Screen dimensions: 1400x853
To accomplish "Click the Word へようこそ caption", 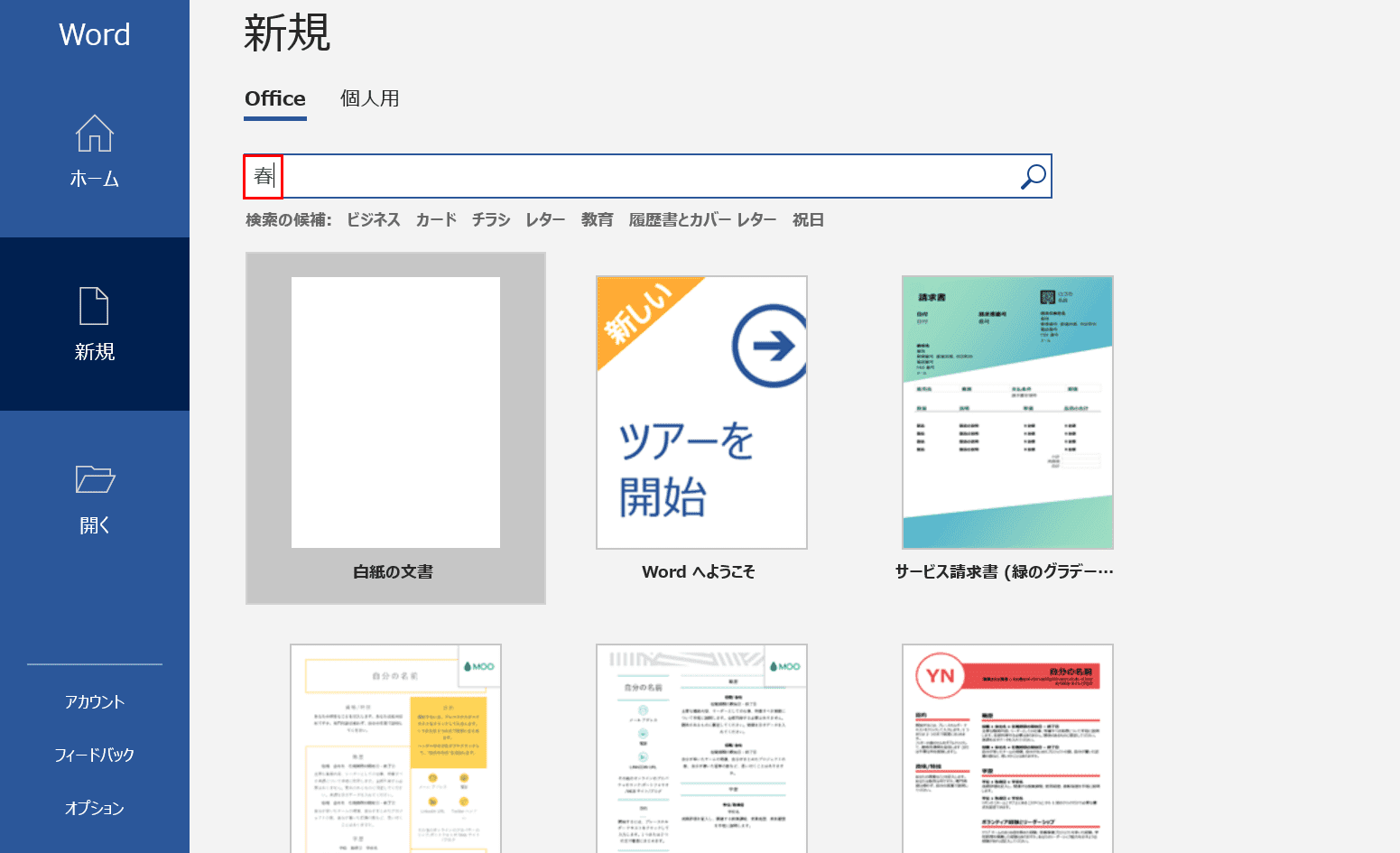I will pos(699,571).
